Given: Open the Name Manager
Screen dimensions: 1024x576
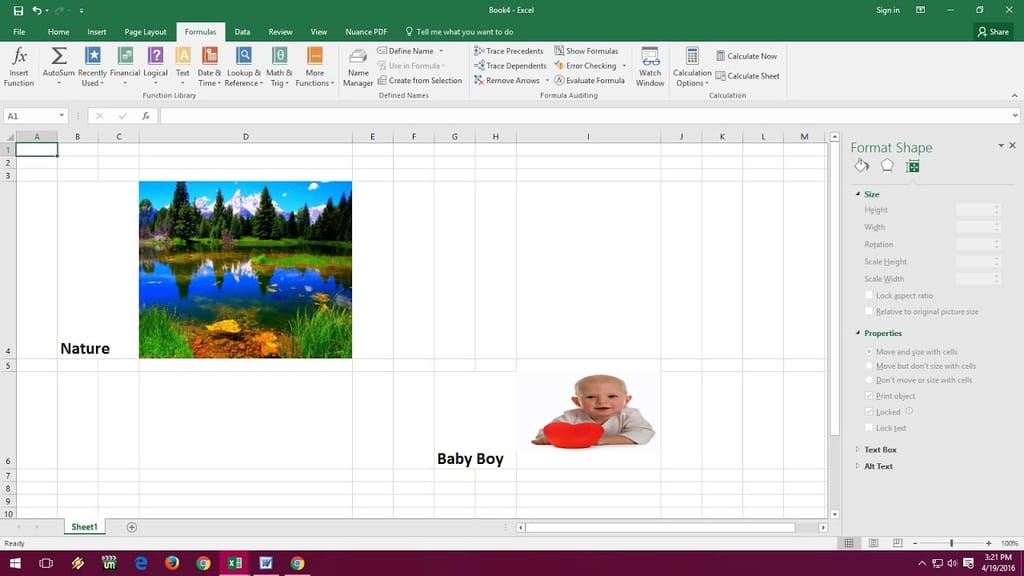Looking at the screenshot, I should [x=357, y=65].
